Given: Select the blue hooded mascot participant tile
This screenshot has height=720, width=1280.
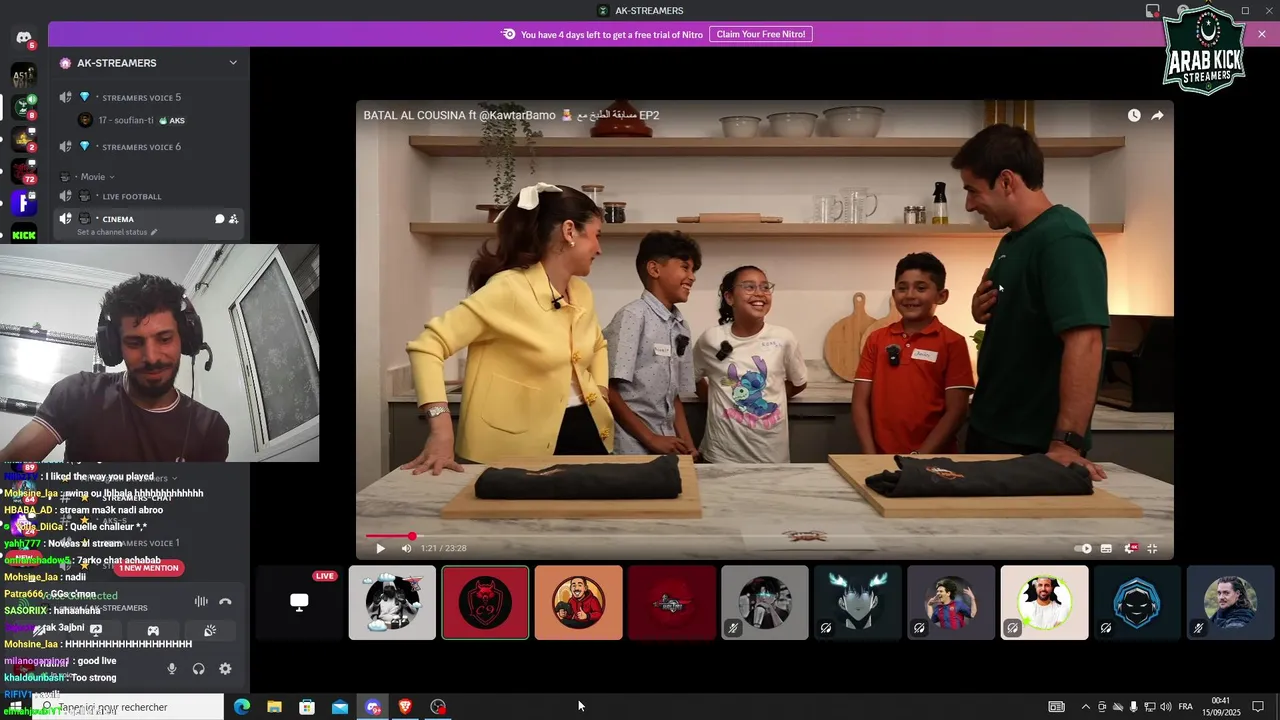Looking at the screenshot, I should pos(1137,603).
